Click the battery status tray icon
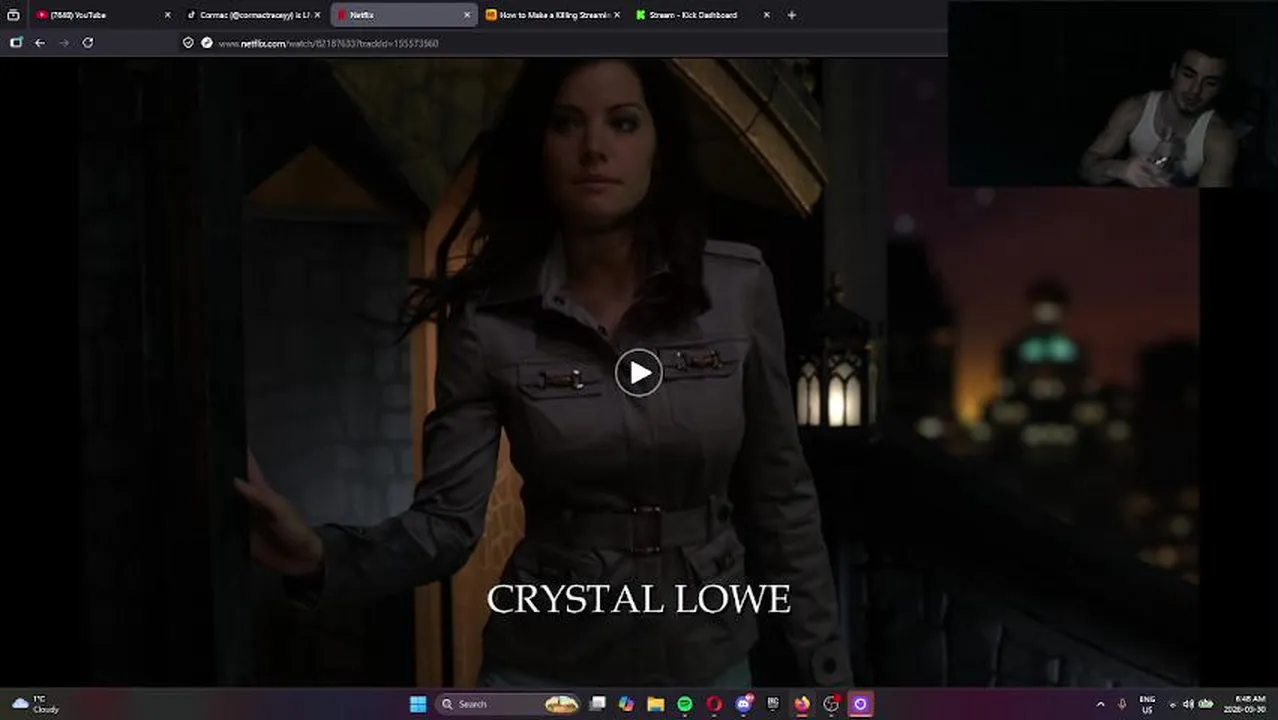The height and width of the screenshot is (720, 1278). (x=1206, y=704)
